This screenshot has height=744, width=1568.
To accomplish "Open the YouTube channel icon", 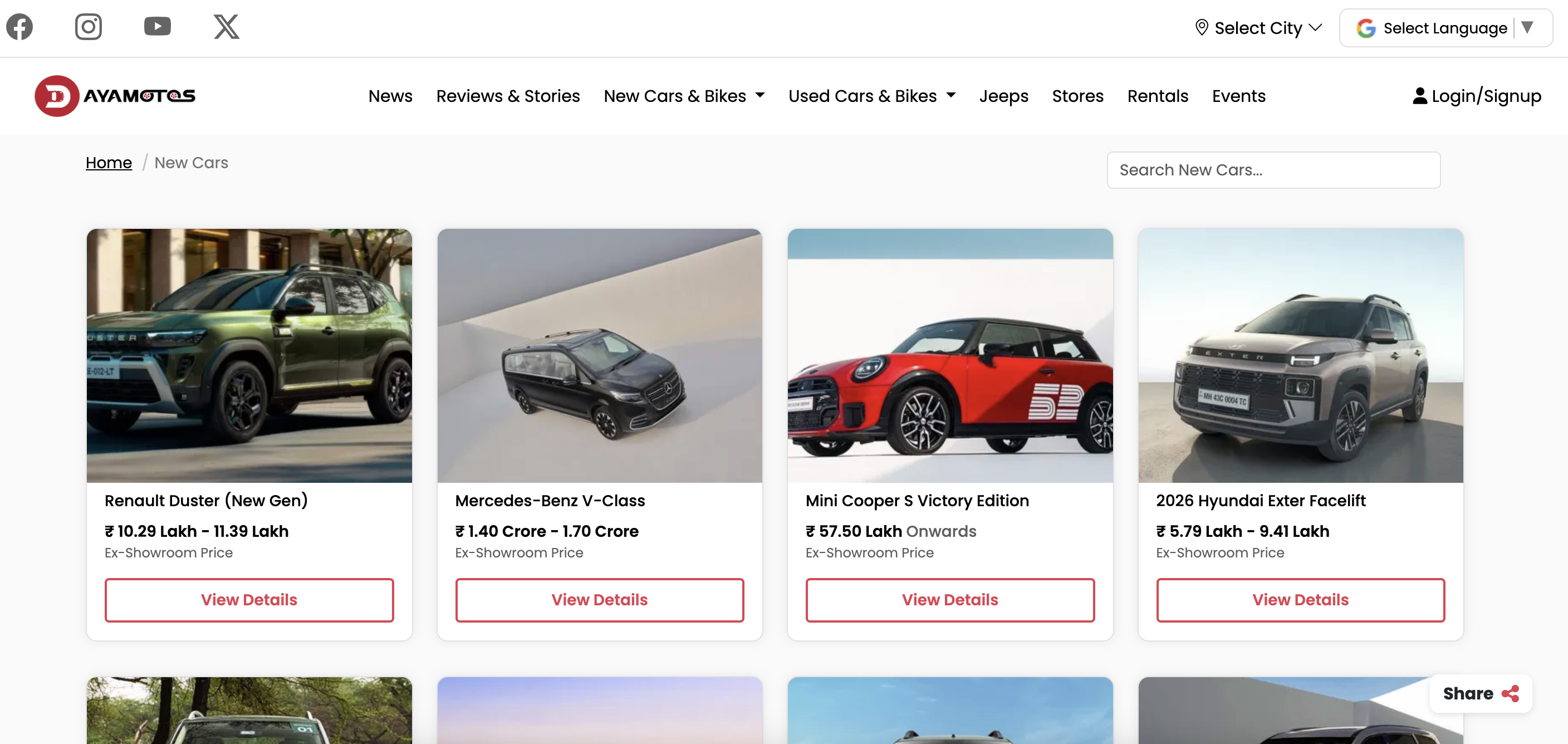I will pos(158,27).
